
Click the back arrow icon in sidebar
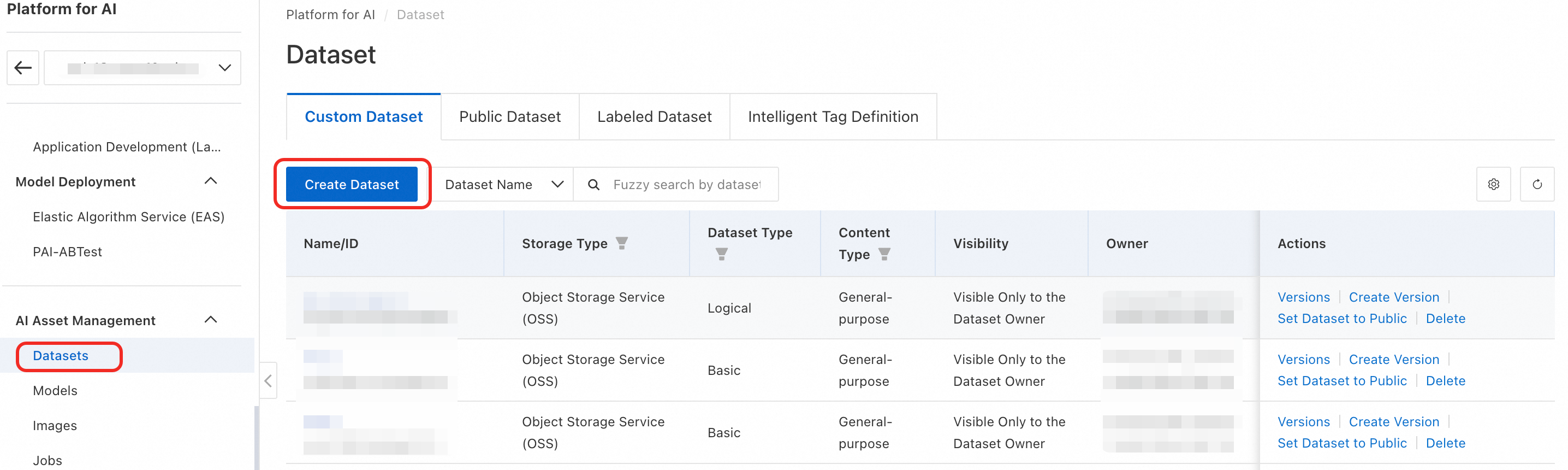point(23,68)
